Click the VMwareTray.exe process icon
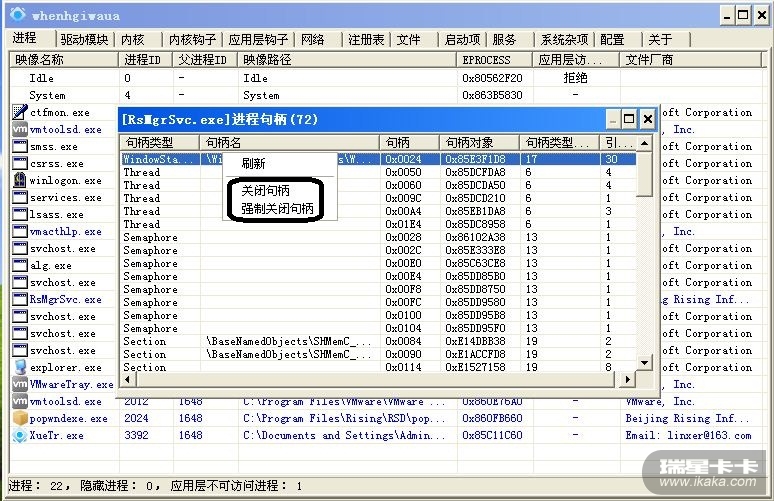Viewport: 774px width, 501px height. pyautogui.click(x=20, y=384)
